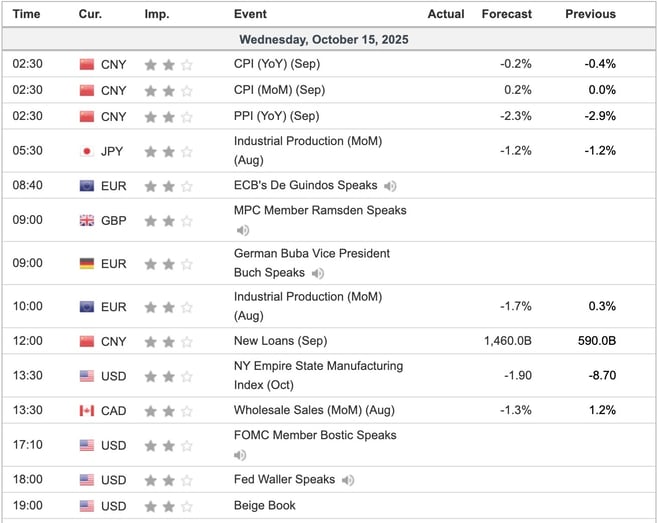Open the New Loans (Sep) event

(x=279, y=341)
